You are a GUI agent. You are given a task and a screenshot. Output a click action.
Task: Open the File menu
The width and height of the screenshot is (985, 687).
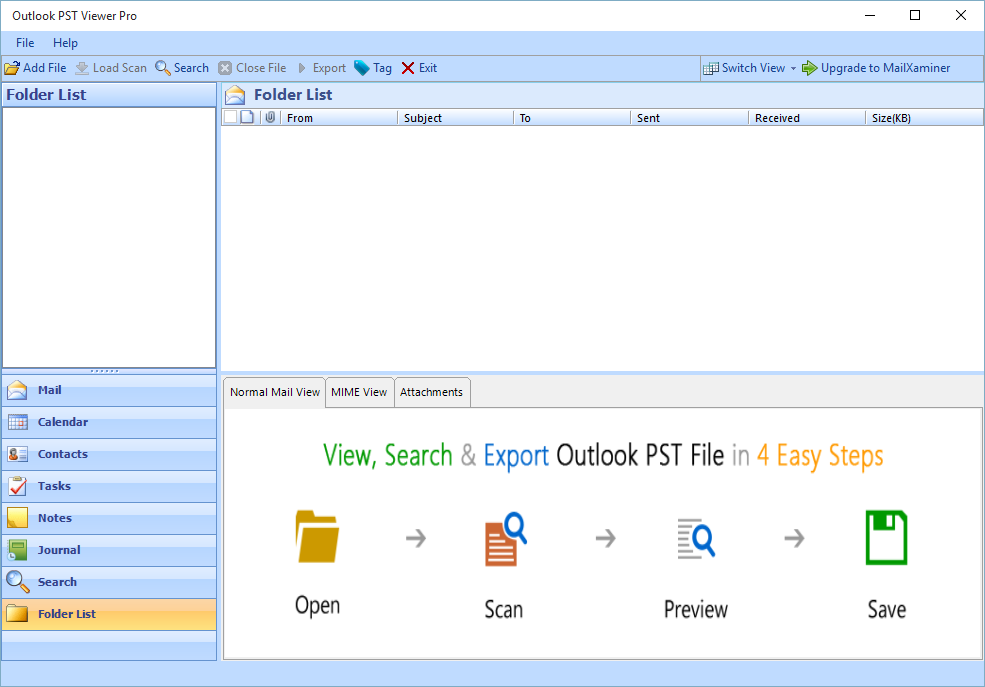click(25, 43)
